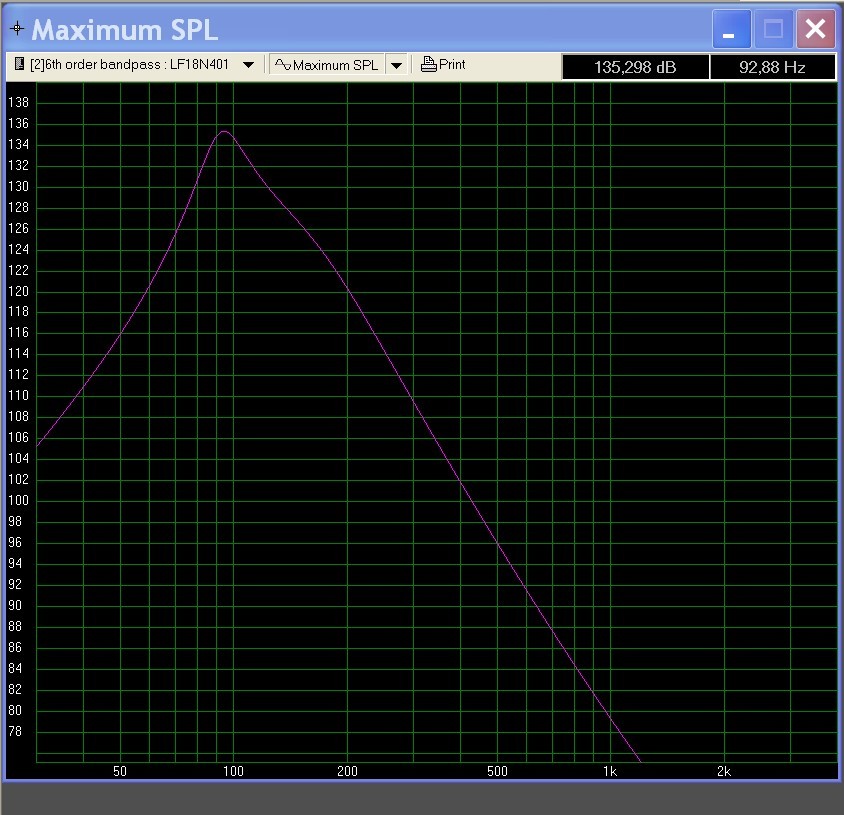
Task: Click the "106" dB axis label
Action: (x=18, y=437)
